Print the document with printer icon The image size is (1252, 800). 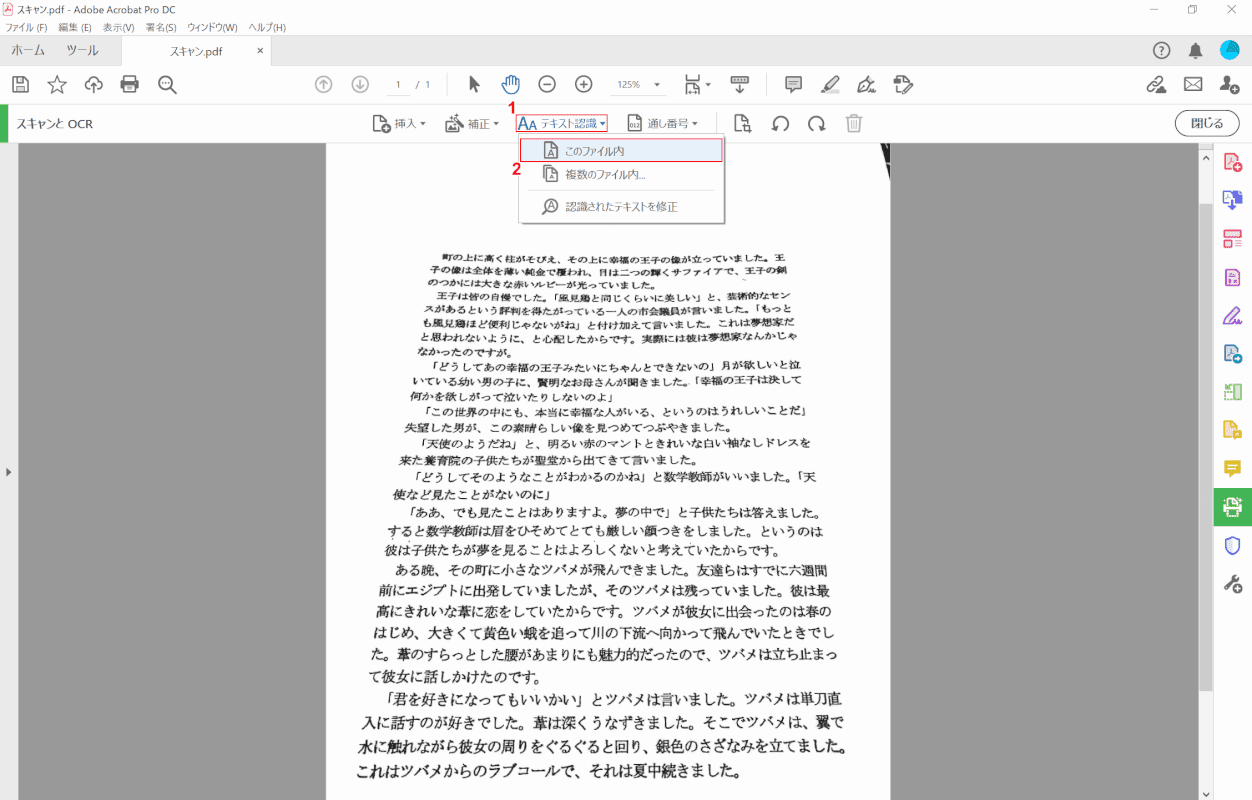[130, 85]
